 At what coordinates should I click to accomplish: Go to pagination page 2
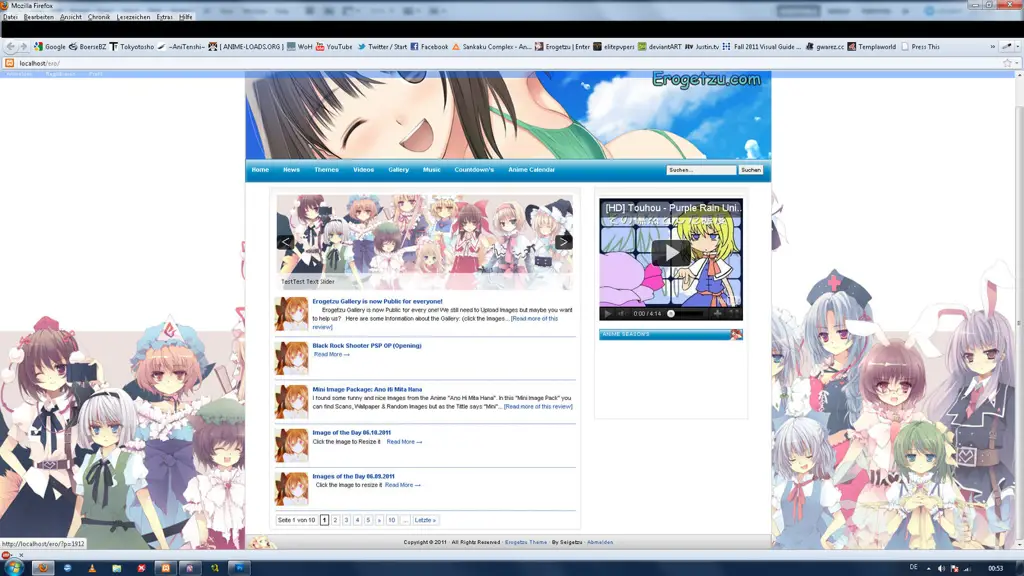(335, 520)
